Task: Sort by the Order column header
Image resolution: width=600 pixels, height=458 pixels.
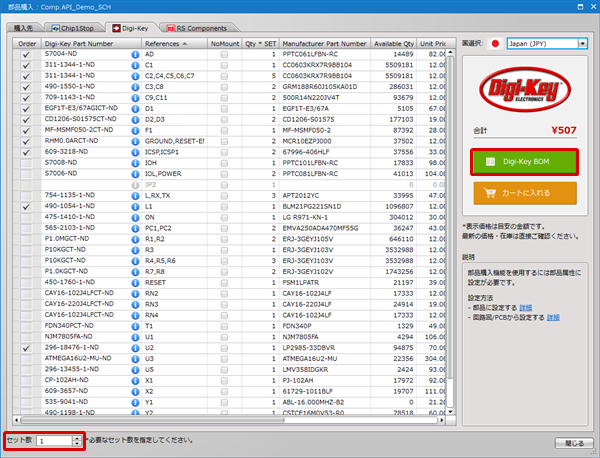Action: pyautogui.click(x=27, y=44)
